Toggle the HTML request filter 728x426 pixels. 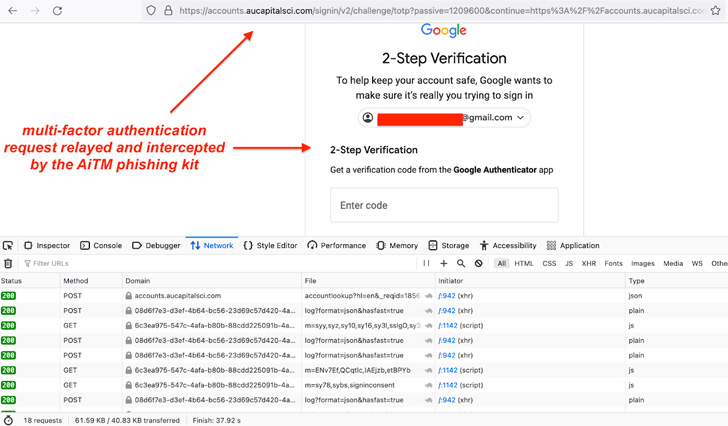pyautogui.click(x=524, y=264)
